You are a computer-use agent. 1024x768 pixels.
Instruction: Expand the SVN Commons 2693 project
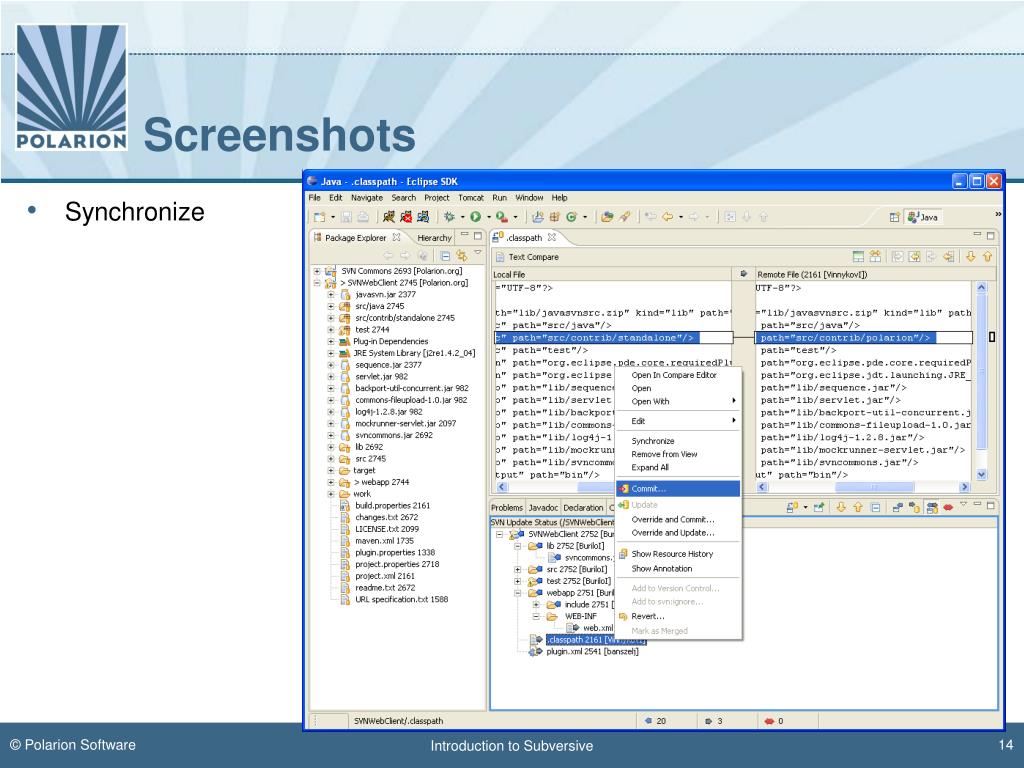pyautogui.click(x=317, y=271)
